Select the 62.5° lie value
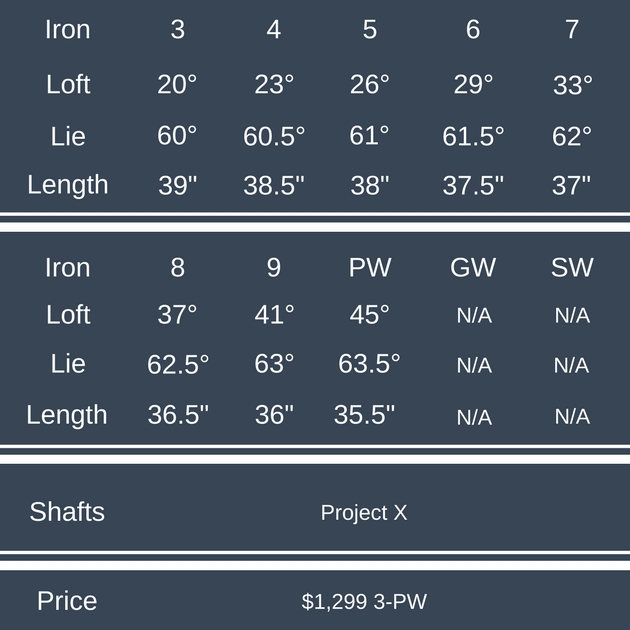Image resolution: width=630 pixels, height=630 pixels. pyautogui.click(x=178, y=365)
